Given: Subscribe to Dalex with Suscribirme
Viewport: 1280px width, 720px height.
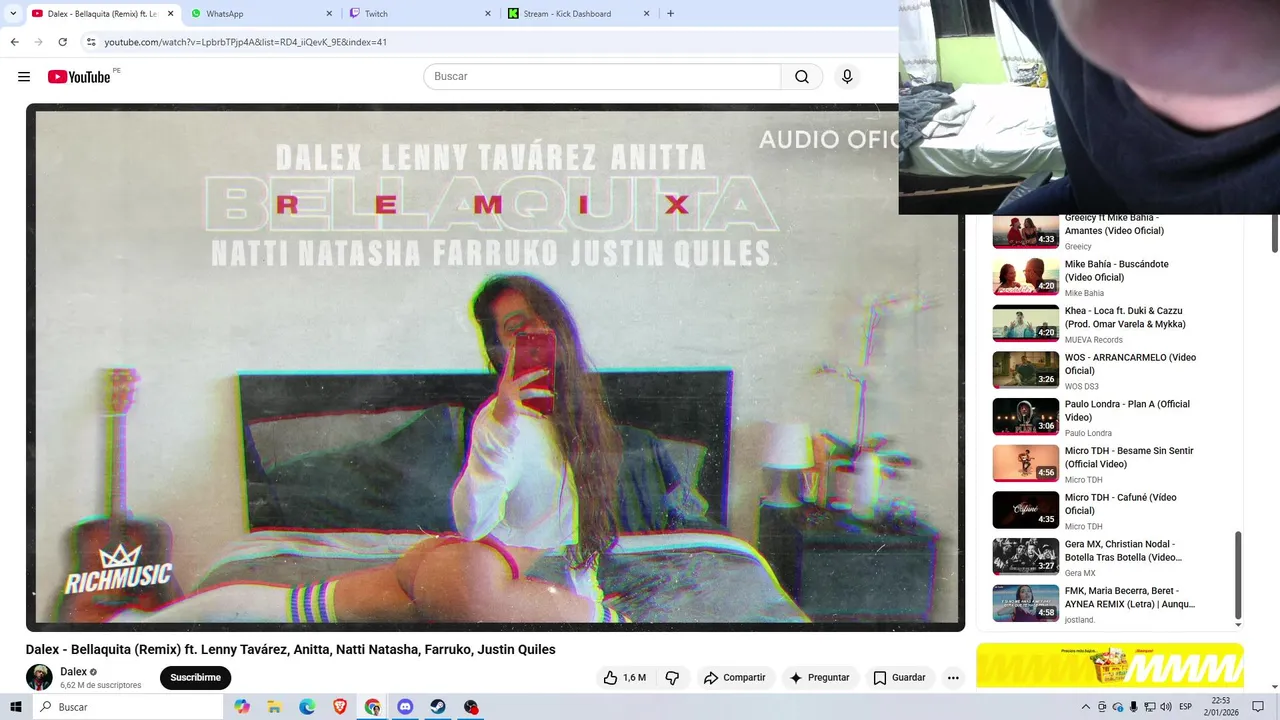Looking at the screenshot, I should click(195, 678).
